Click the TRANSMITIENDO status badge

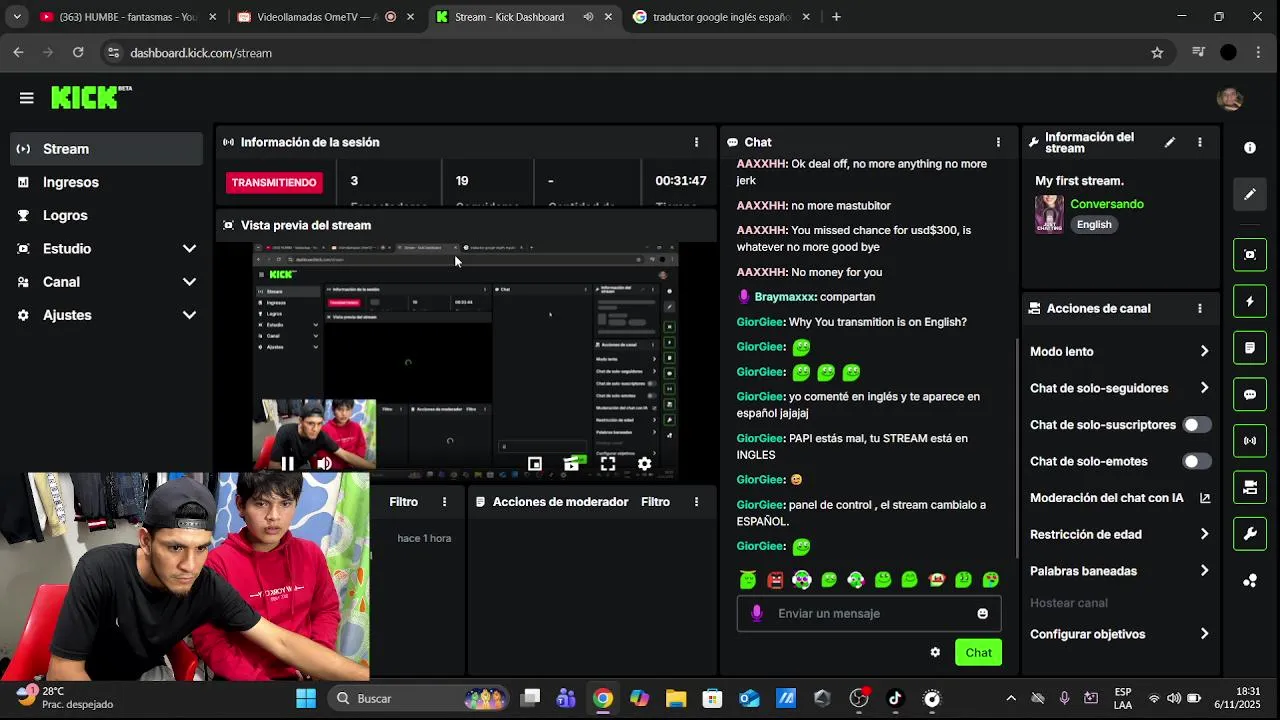pyautogui.click(x=274, y=182)
